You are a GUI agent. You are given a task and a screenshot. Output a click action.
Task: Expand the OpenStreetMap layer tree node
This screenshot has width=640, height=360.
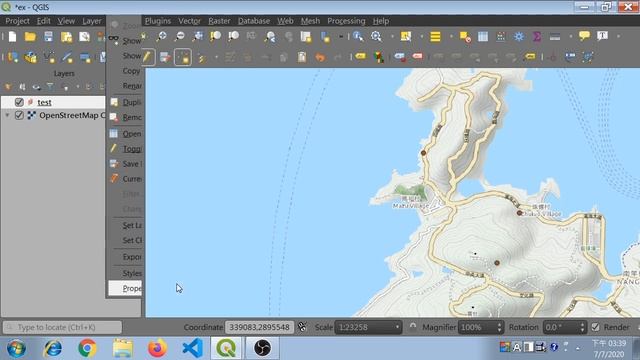pos(7,116)
